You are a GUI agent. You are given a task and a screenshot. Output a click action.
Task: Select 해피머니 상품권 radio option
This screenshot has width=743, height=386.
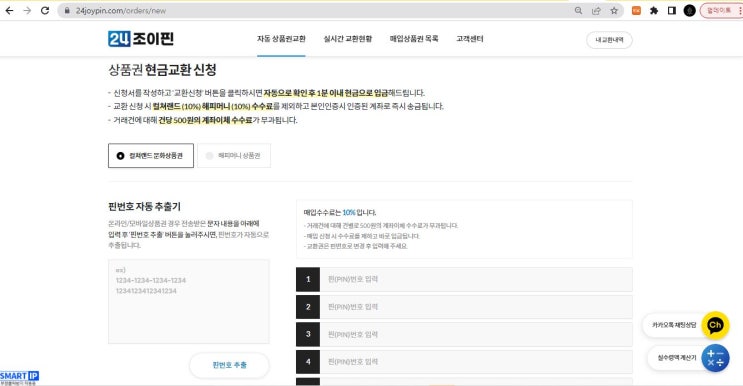point(234,155)
